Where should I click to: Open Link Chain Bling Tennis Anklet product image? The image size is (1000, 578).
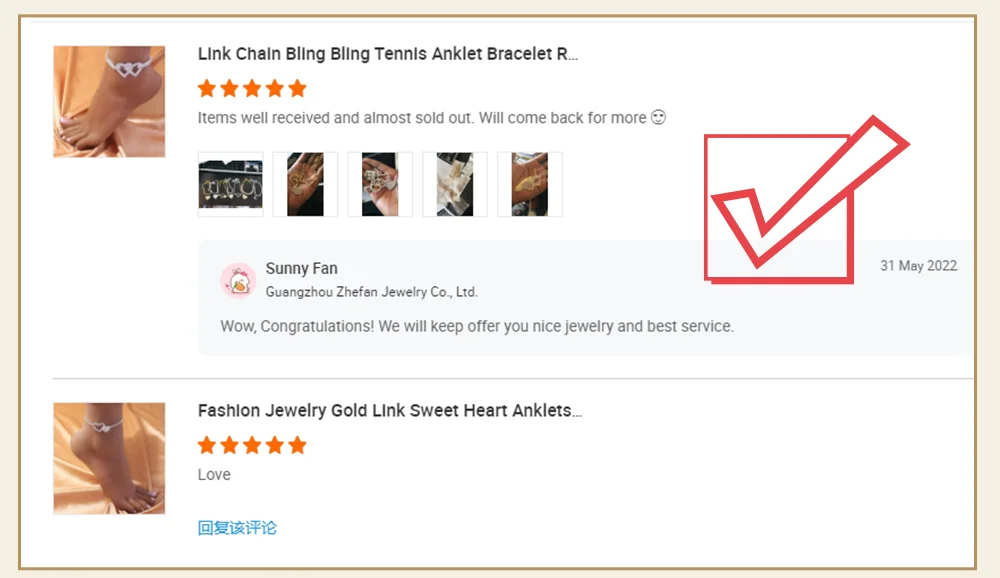click(x=109, y=101)
